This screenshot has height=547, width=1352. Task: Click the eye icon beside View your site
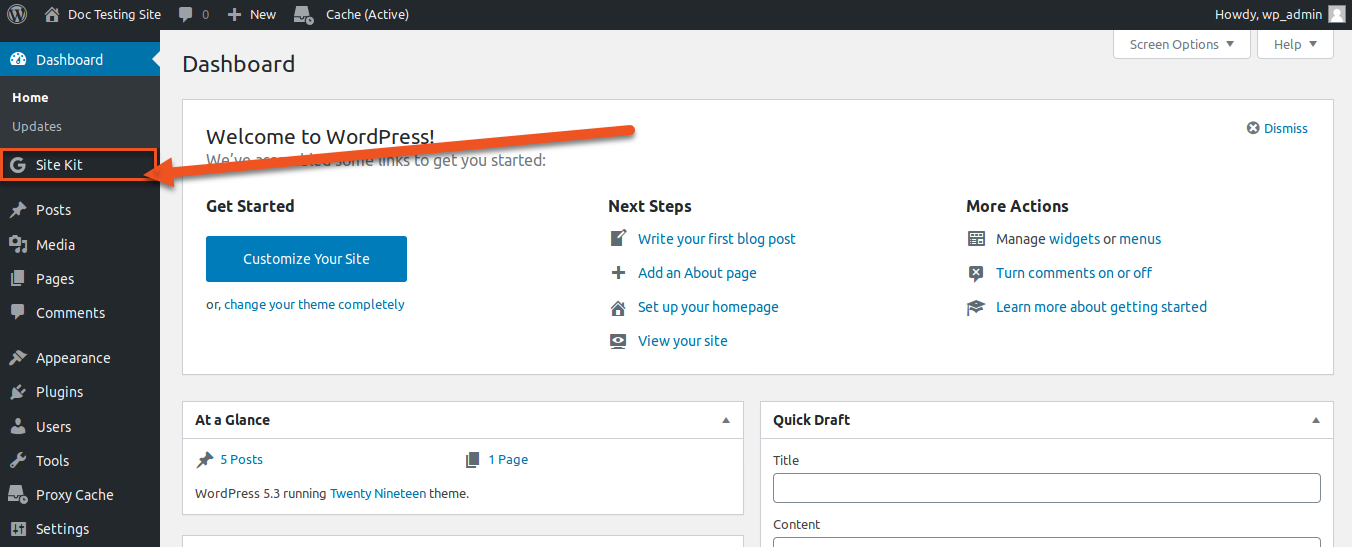coord(618,341)
